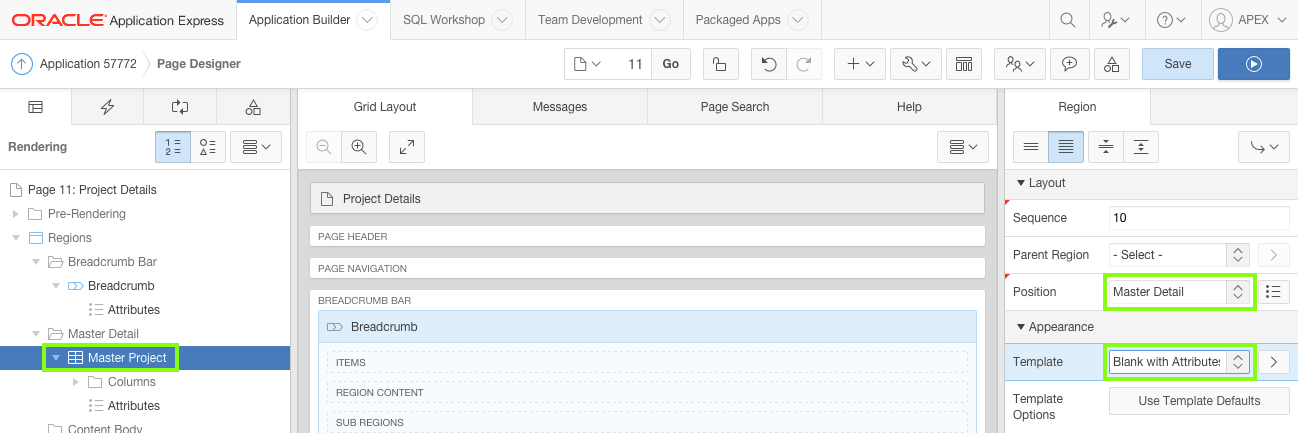The height and width of the screenshot is (433, 1298).
Task: Click the Save button
Action: click(x=1177, y=64)
